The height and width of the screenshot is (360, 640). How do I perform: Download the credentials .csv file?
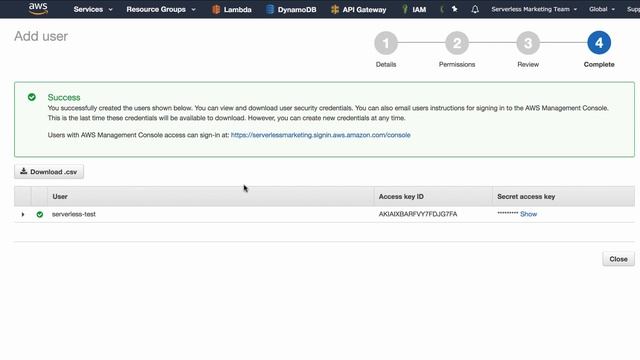(49, 172)
